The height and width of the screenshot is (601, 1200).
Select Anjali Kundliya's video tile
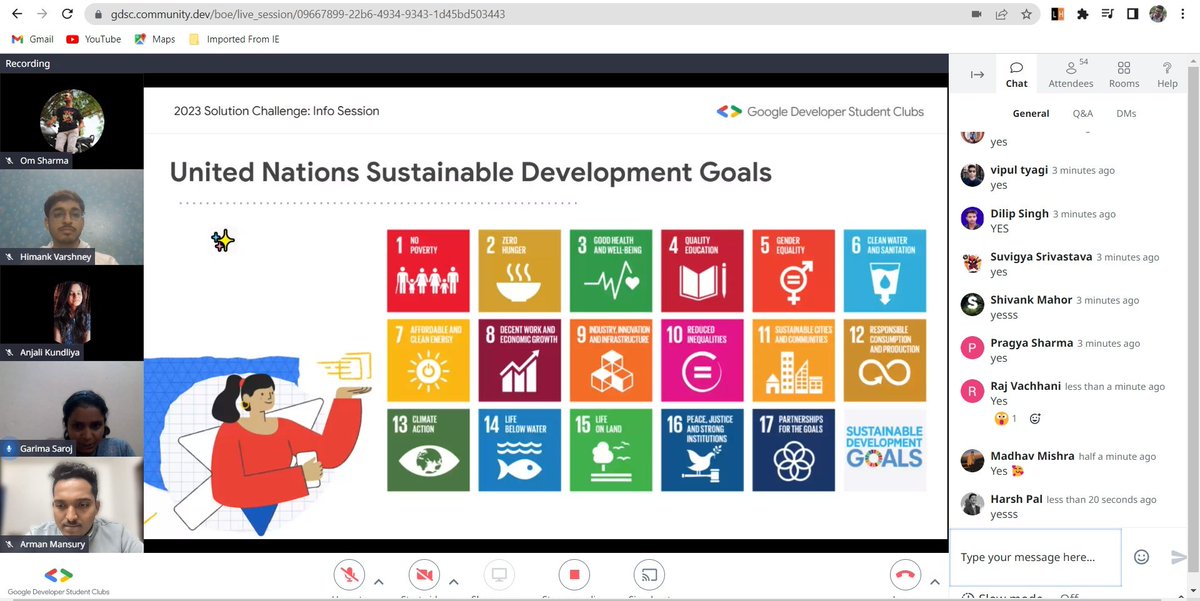[72, 313]
